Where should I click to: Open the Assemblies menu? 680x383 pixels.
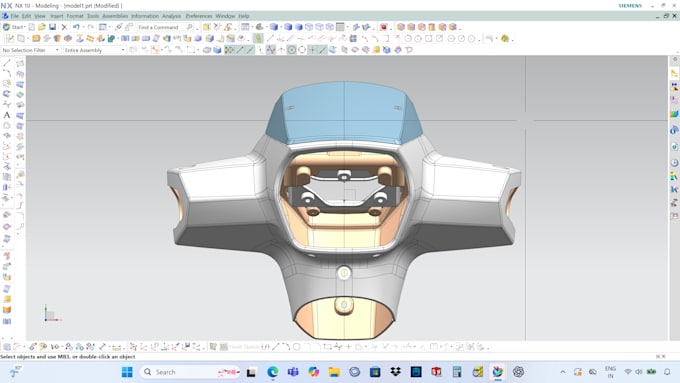click(x=115, y=16)
